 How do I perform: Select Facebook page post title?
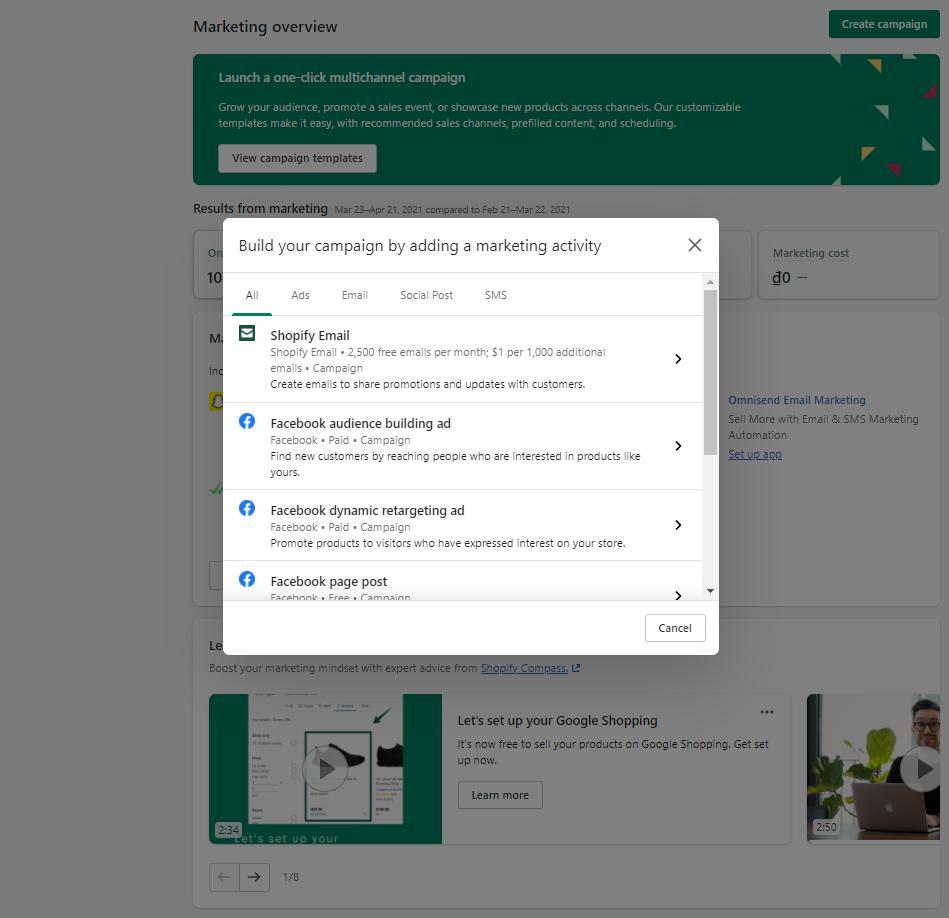(x=329, y=582)
